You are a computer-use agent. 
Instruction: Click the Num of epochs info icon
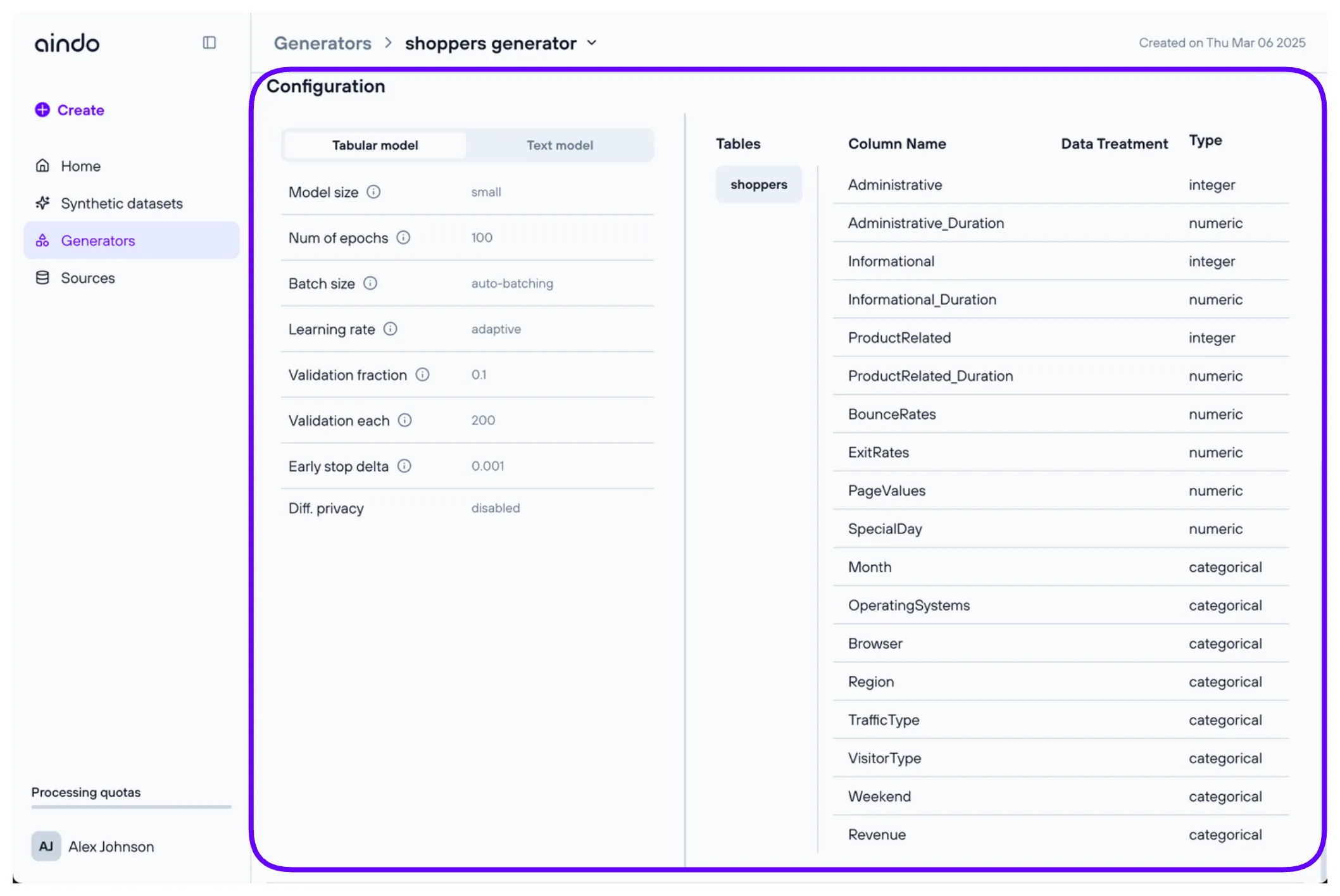[x=403, y=237]
